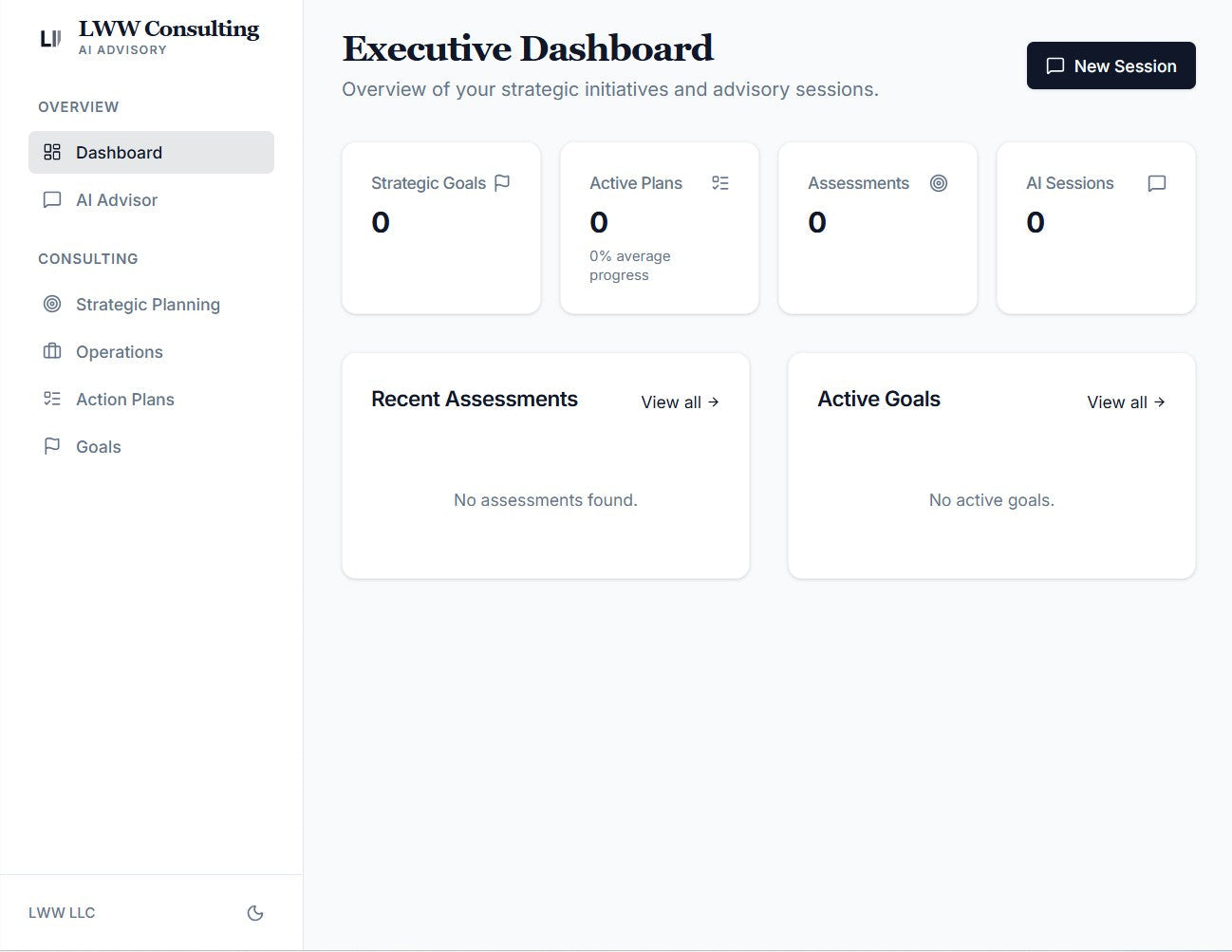Switch to the Goals section in sidebar
This screenshot has height=952, width=1232.
point(98,446)
